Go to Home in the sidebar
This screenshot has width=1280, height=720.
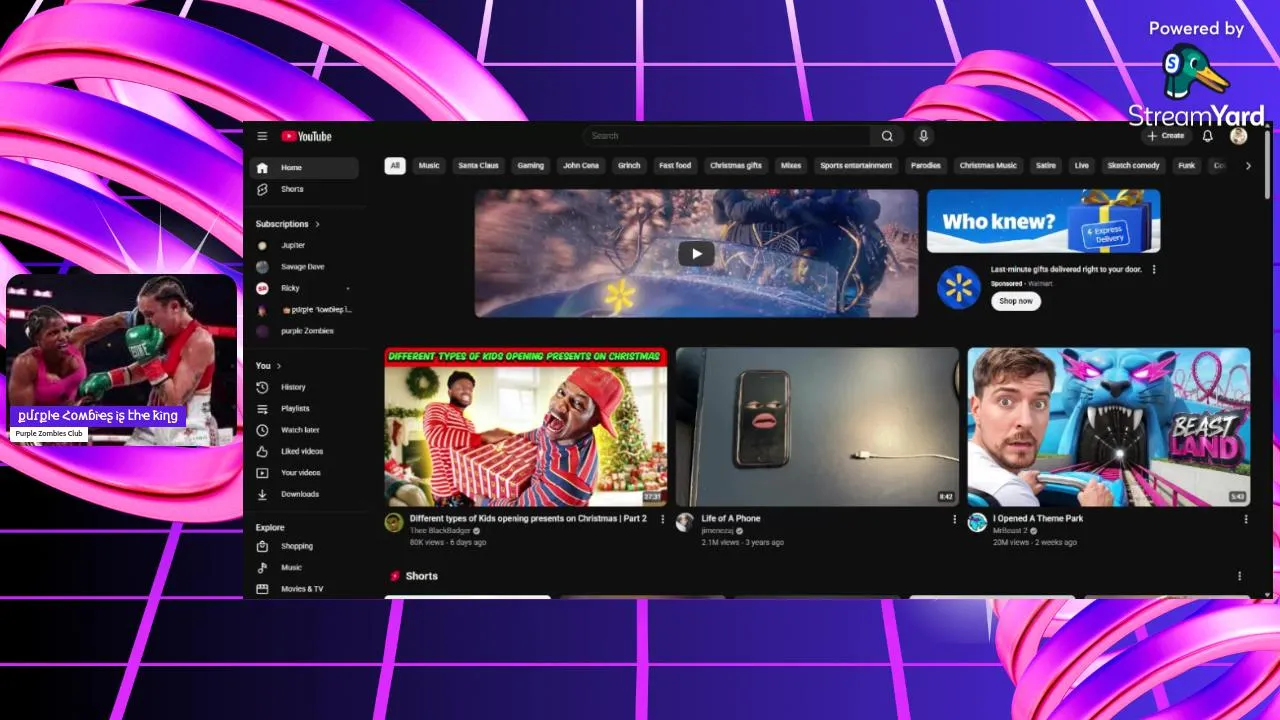coord(304,168)
